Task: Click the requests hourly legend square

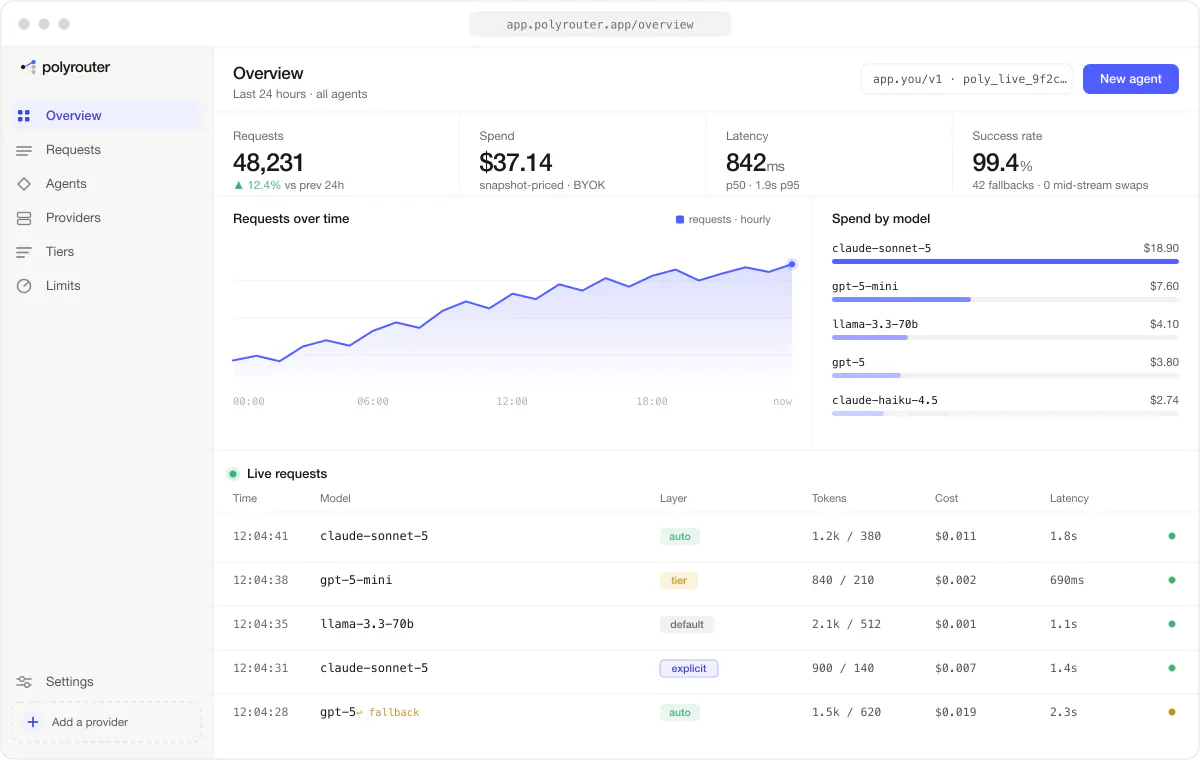Action: (680, 219)
